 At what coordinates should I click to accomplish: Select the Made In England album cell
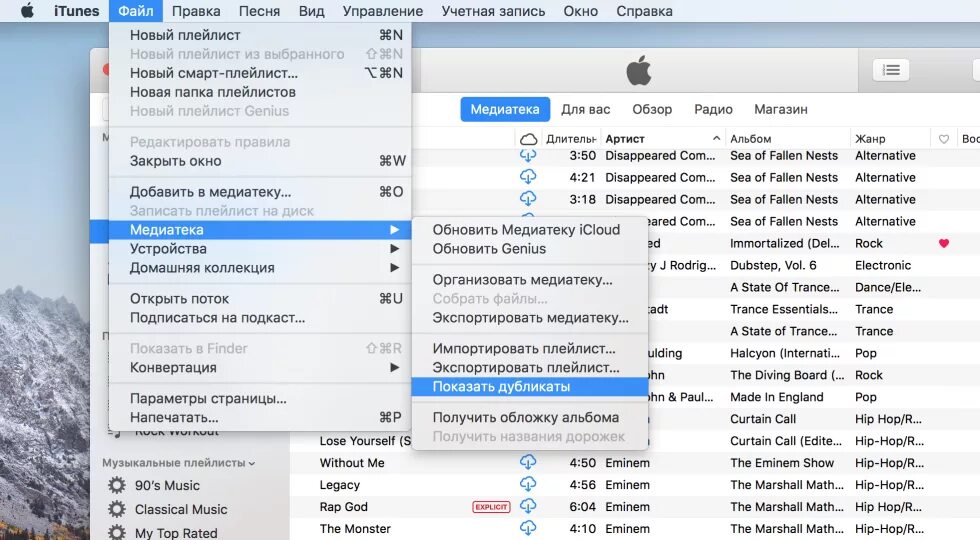click(777, 397)
